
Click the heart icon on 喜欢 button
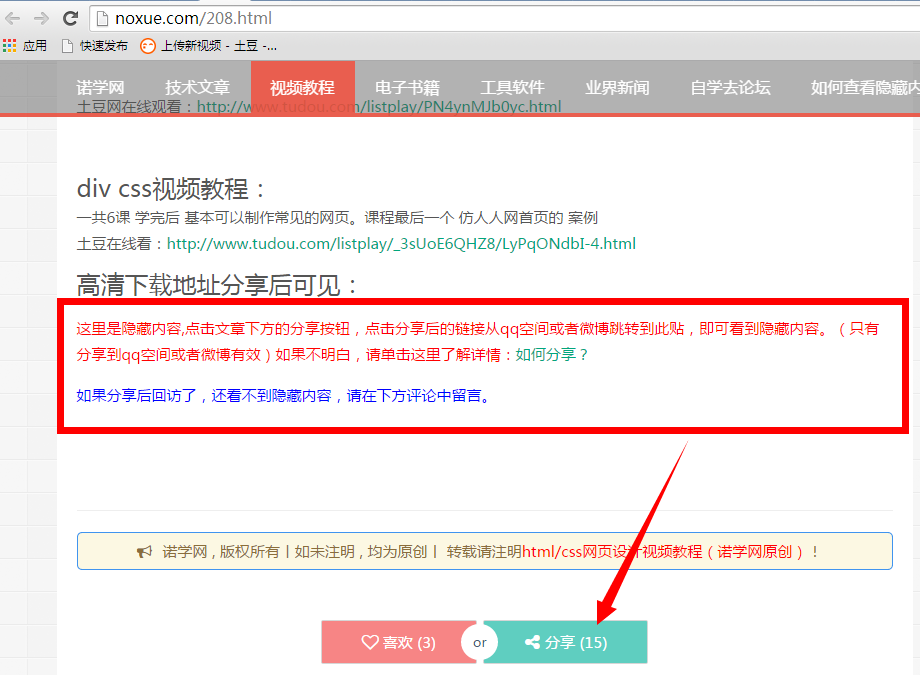(x=370, y=642)
